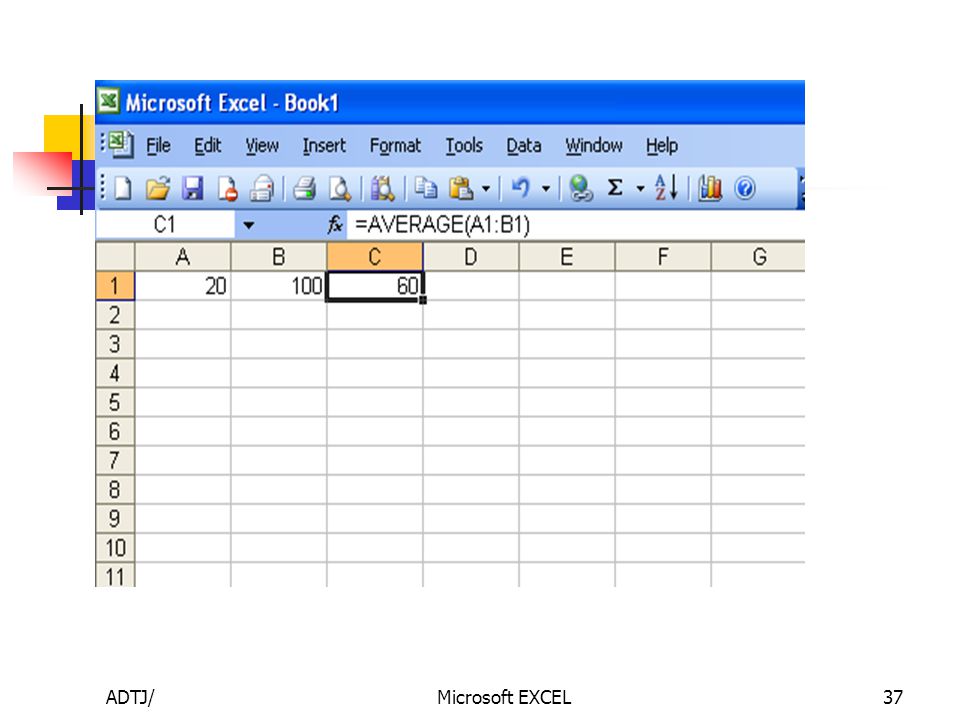Open the Window menu
Viewport: 960px width, 720px height.
(x=593, y=146)
